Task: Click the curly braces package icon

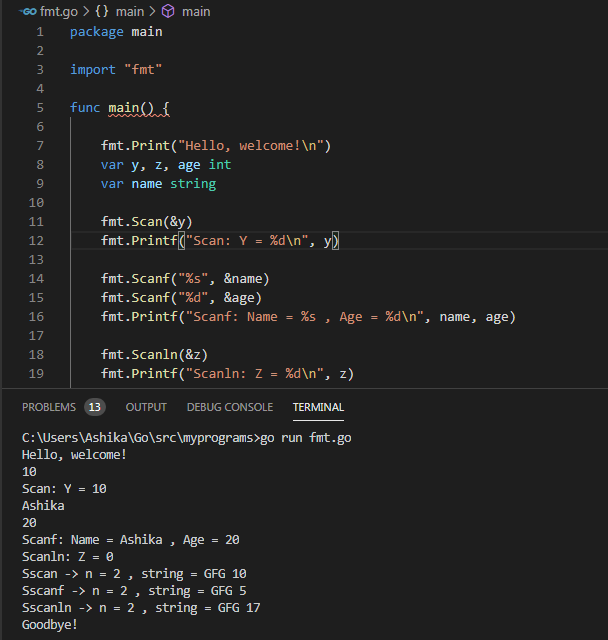Action: point(102,11)
